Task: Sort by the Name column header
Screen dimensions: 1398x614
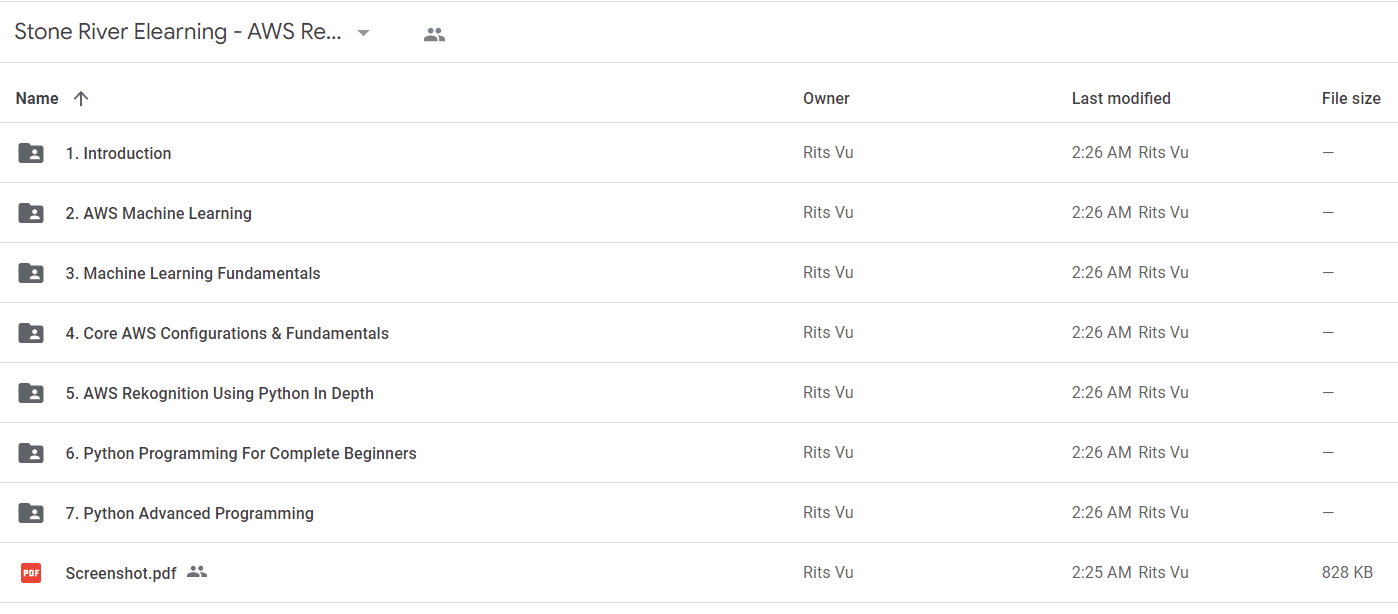Action: coord(37,98)
